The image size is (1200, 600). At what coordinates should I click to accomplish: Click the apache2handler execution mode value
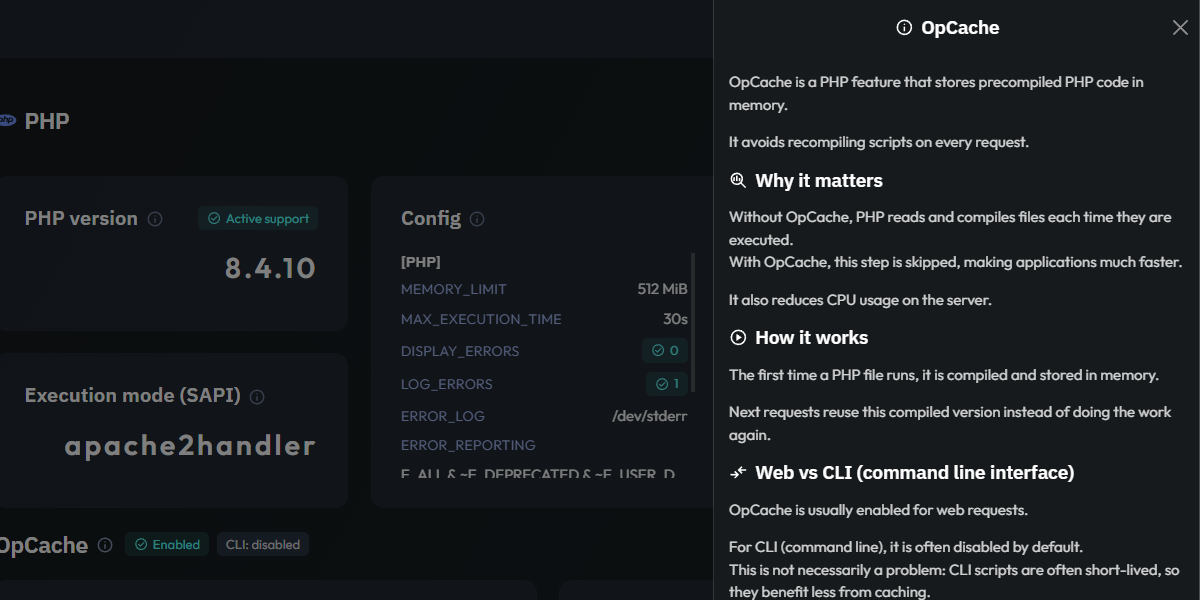click(190, 446)
